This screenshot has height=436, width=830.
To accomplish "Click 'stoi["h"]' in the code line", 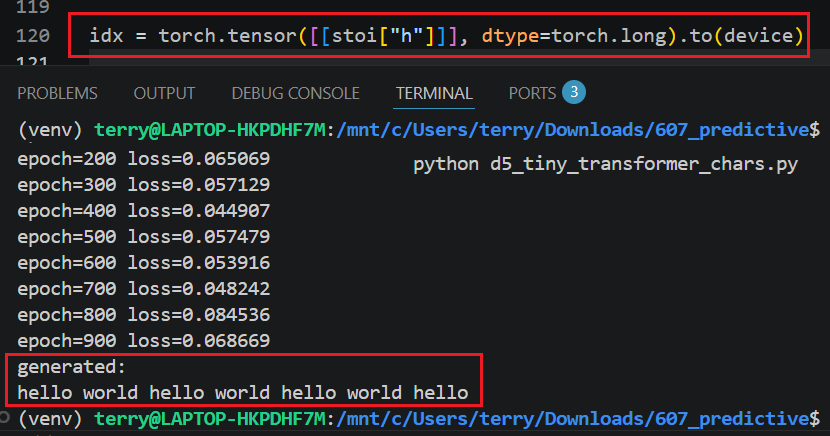I will (x=382, y=36).
